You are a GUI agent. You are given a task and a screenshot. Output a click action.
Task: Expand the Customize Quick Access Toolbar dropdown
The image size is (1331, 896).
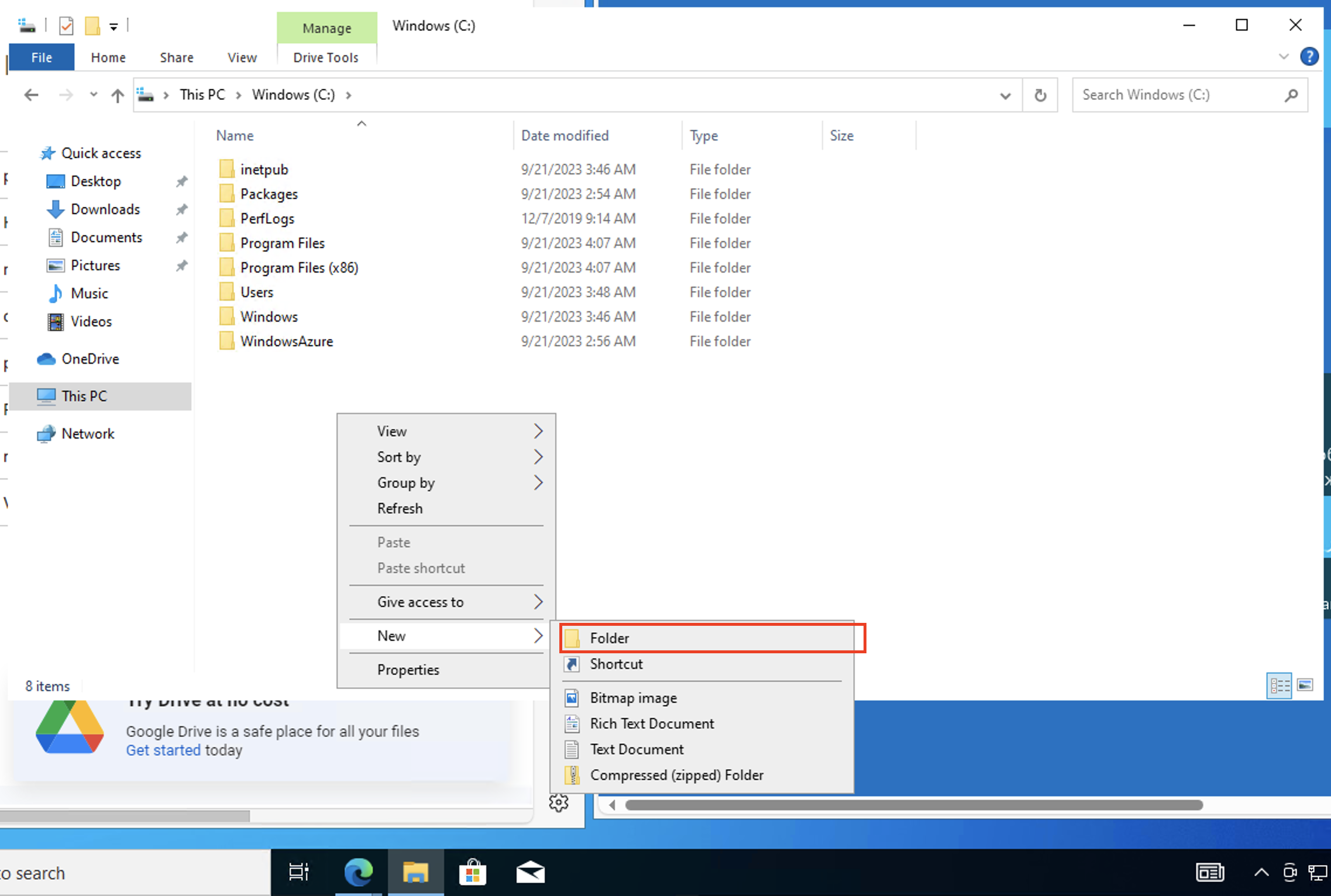coord(114,26)
